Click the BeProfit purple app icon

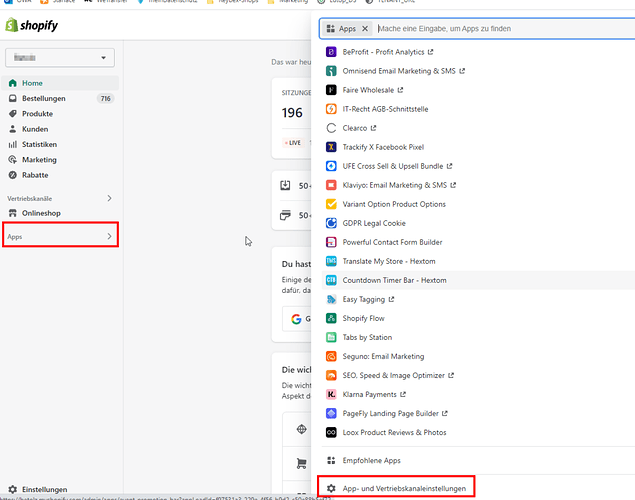pos(331,52)
